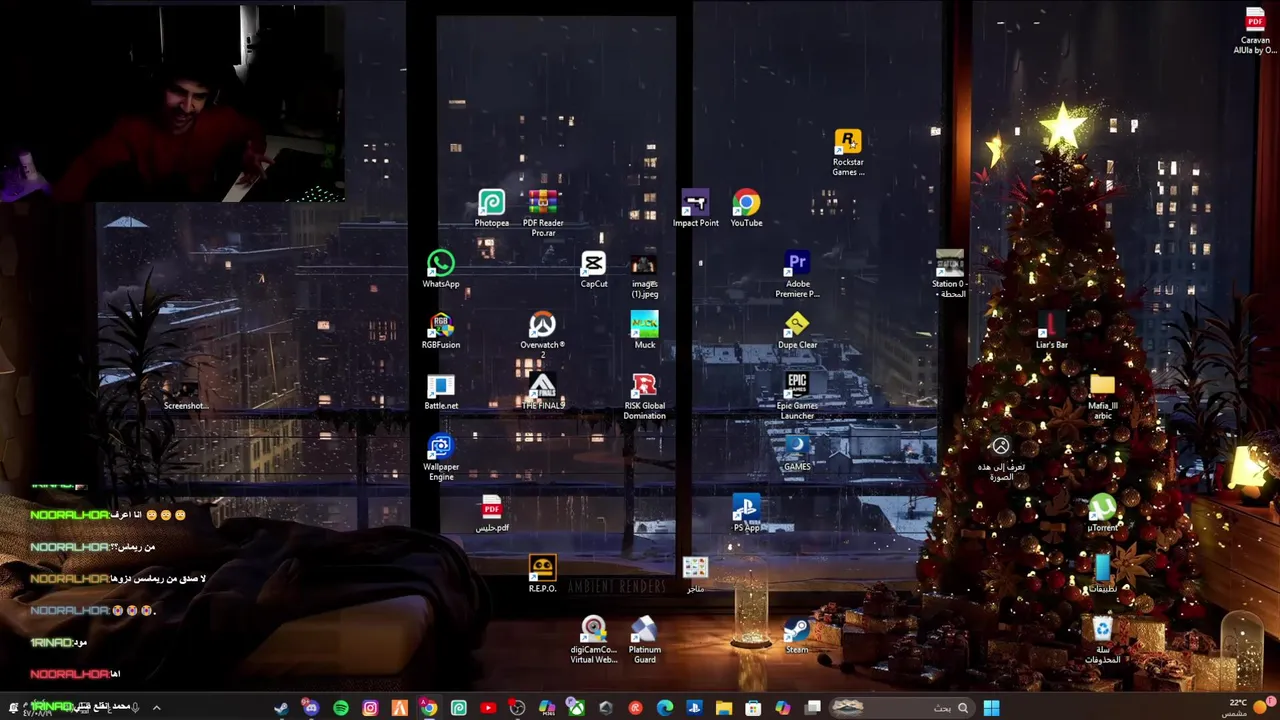Open the Steam icon on the taskbar
Image resolution: width=1280 pixels, height=720 pixels.
pyautogui.click(x=281, y=708)
